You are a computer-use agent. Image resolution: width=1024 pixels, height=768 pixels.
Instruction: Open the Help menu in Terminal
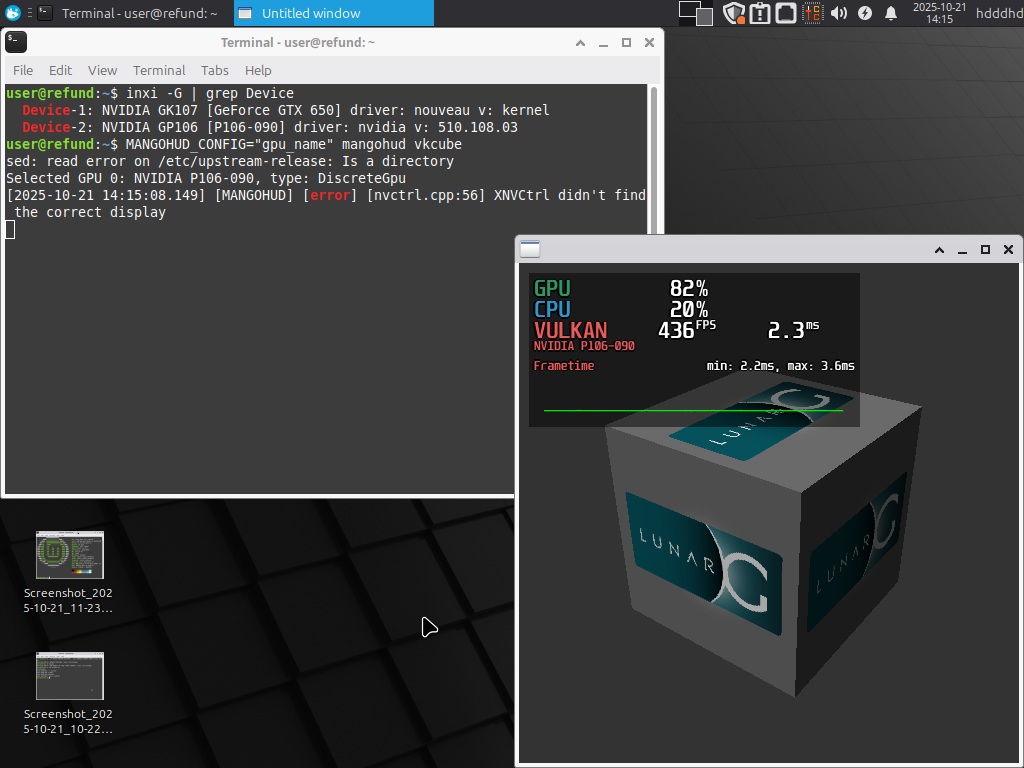pyautogui.click(x=258, y=71)
